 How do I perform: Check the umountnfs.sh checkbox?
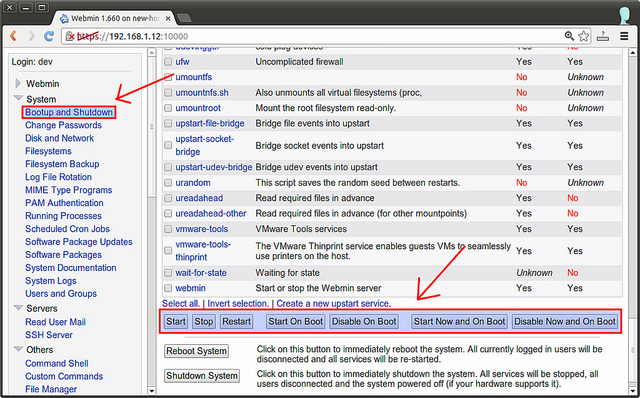pos(168,93)
